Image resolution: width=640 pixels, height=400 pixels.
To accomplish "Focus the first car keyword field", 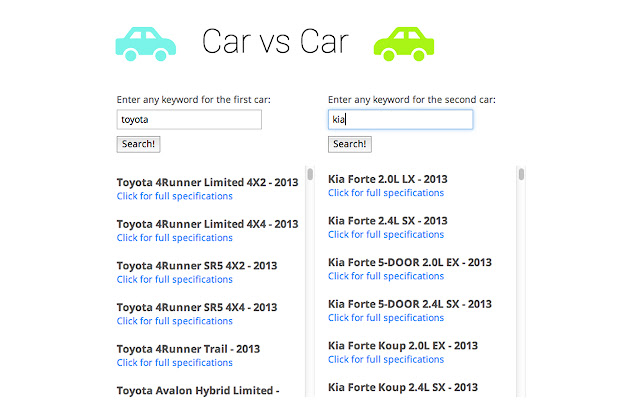I will [189, 120].
